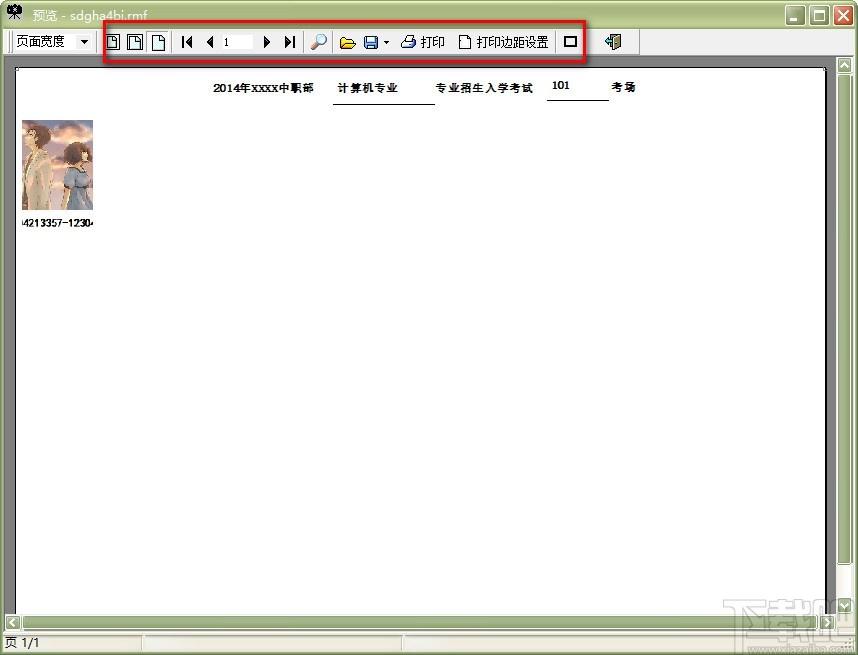Click the vertical scrollbar down arrow
The height and width of the screenshot is (655, 858).
(x=844, y=606)
